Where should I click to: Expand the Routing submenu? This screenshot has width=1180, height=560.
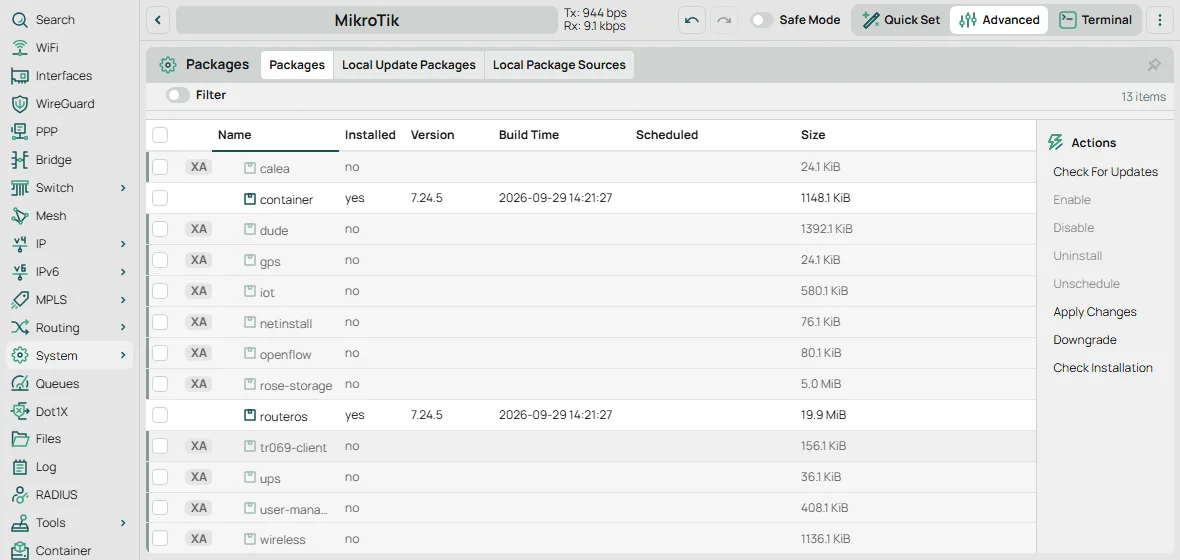(x=123, y=327)
